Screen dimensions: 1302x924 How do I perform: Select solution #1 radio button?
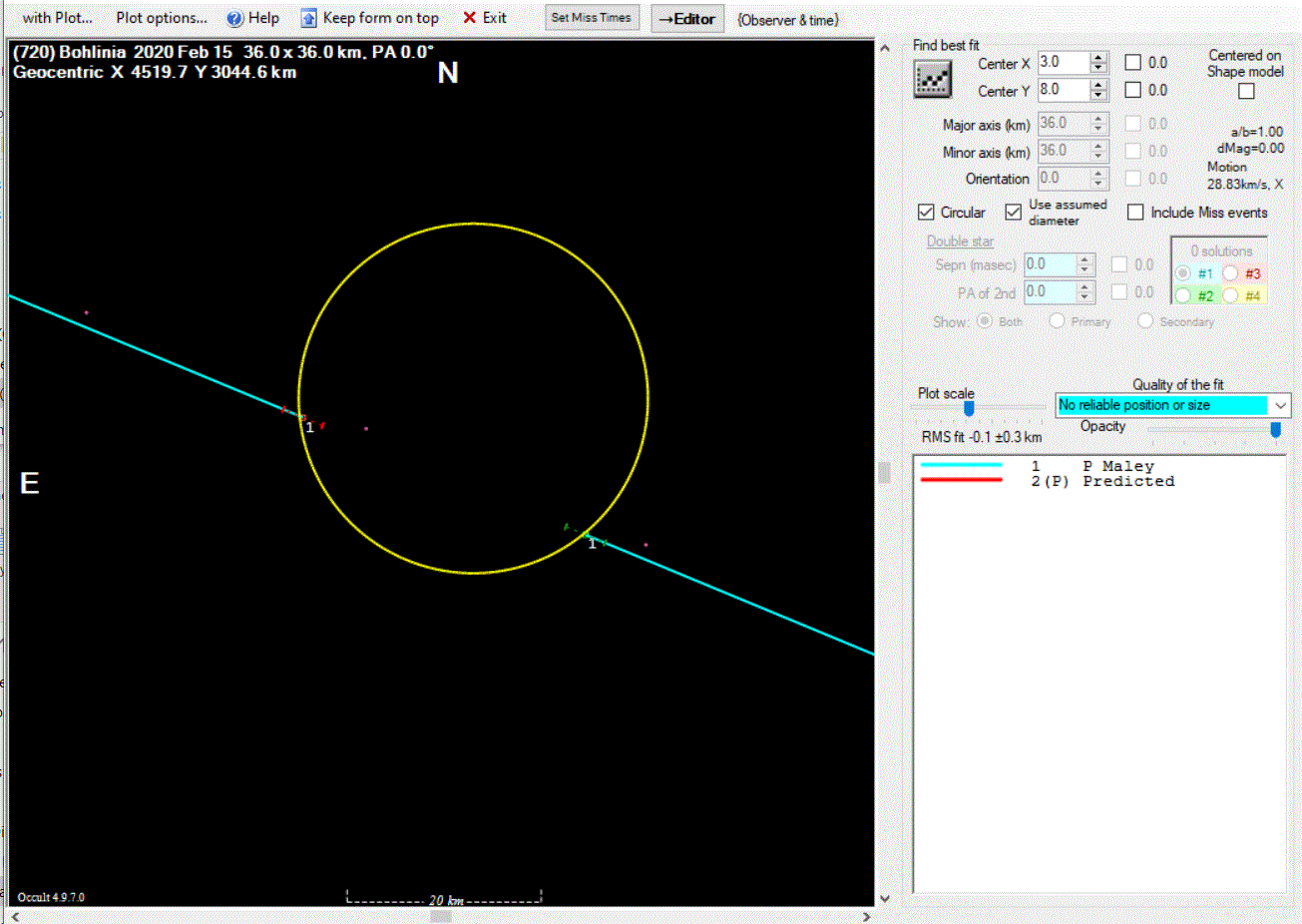click(x=1183, y=273)
